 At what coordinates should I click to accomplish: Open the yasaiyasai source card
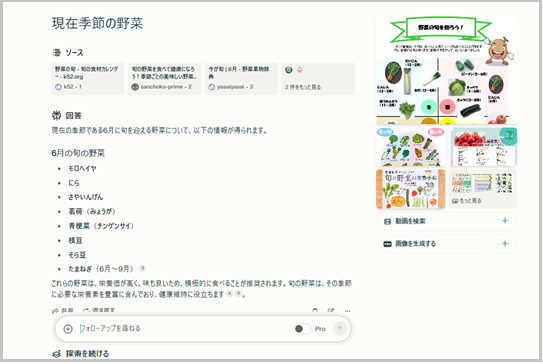(x=241, y=79)
